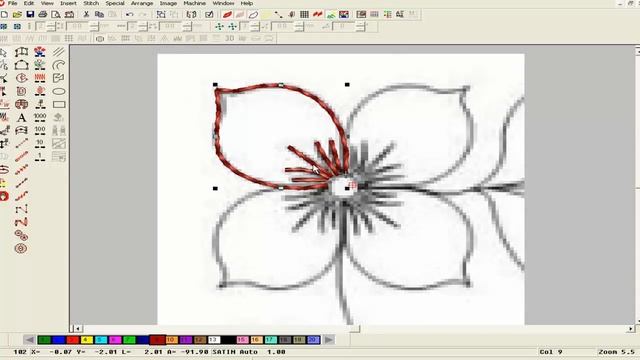Open the Arrange menu
Screen dimensions: 640x360
click(x=142, y=3)
